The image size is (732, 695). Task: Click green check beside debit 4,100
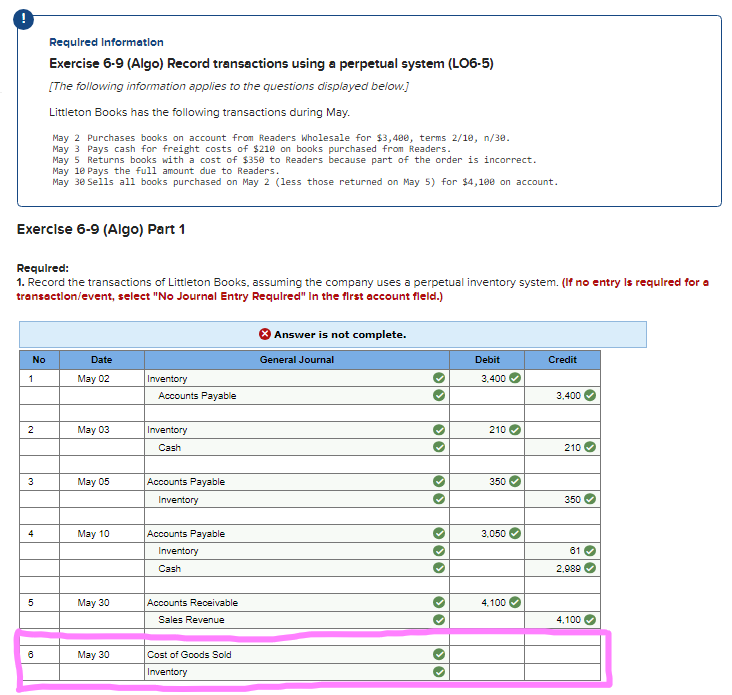point(515,602)
